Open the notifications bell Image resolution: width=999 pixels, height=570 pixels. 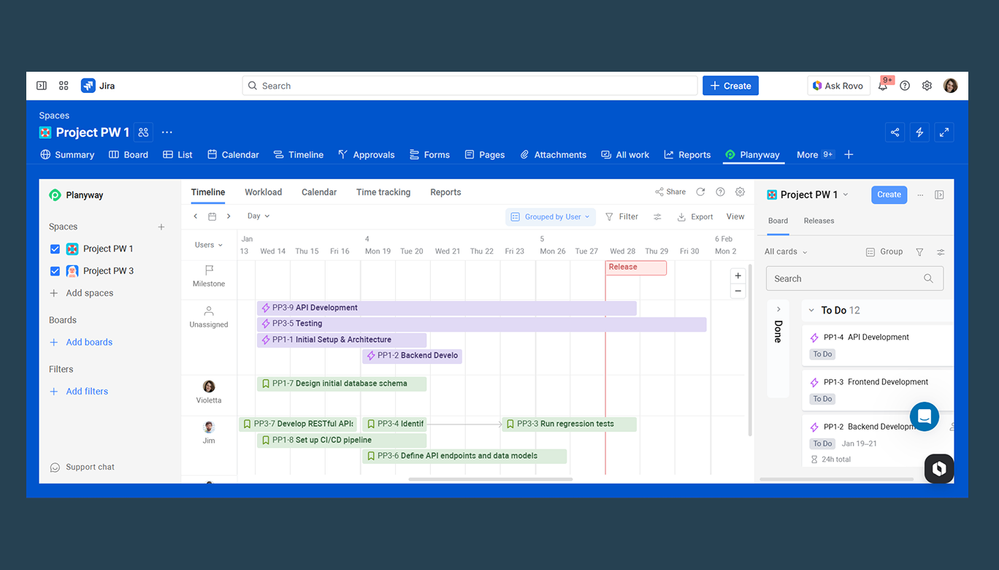(x=882, y=85)
